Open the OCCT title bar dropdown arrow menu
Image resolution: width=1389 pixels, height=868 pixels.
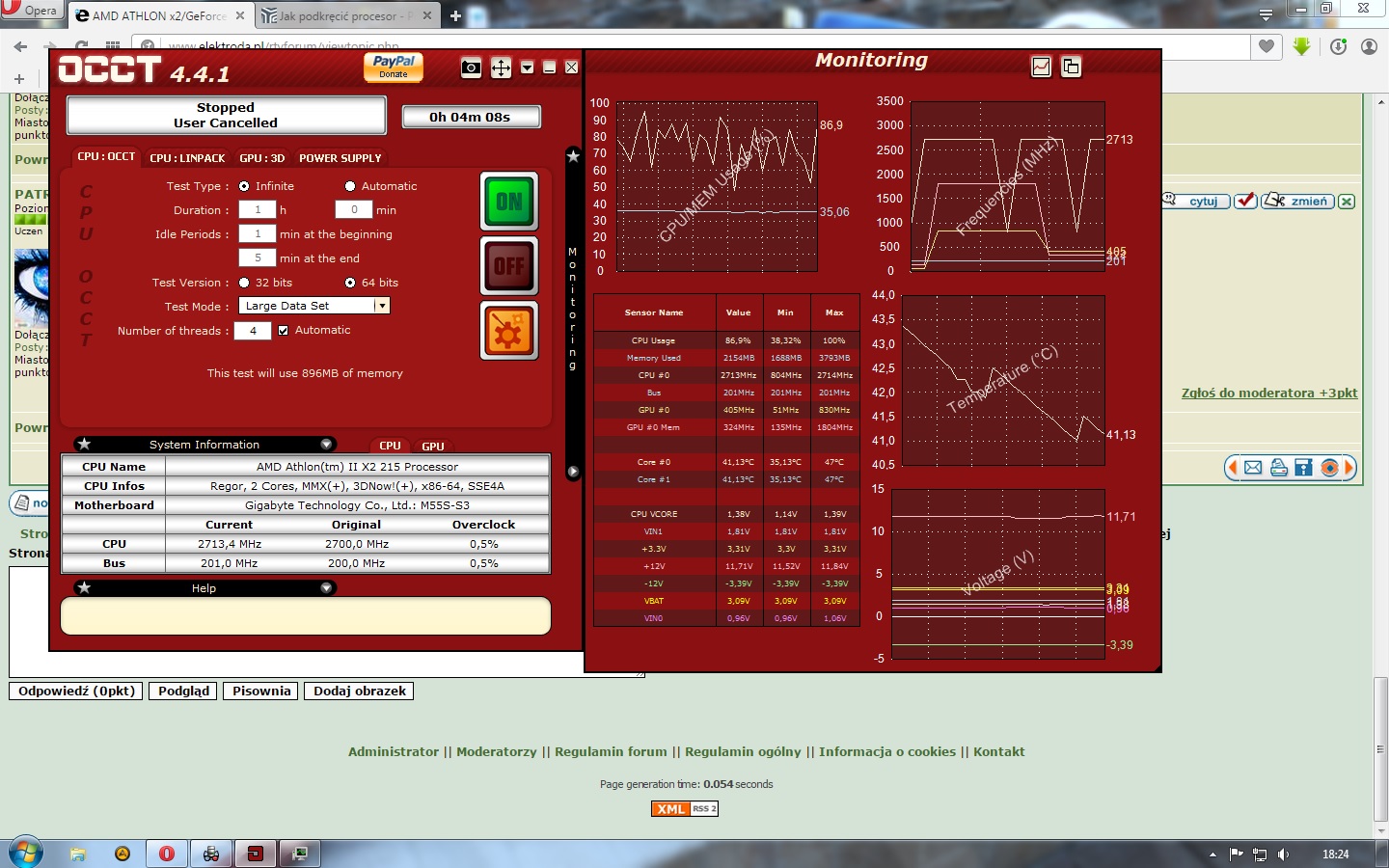(527, 68)
